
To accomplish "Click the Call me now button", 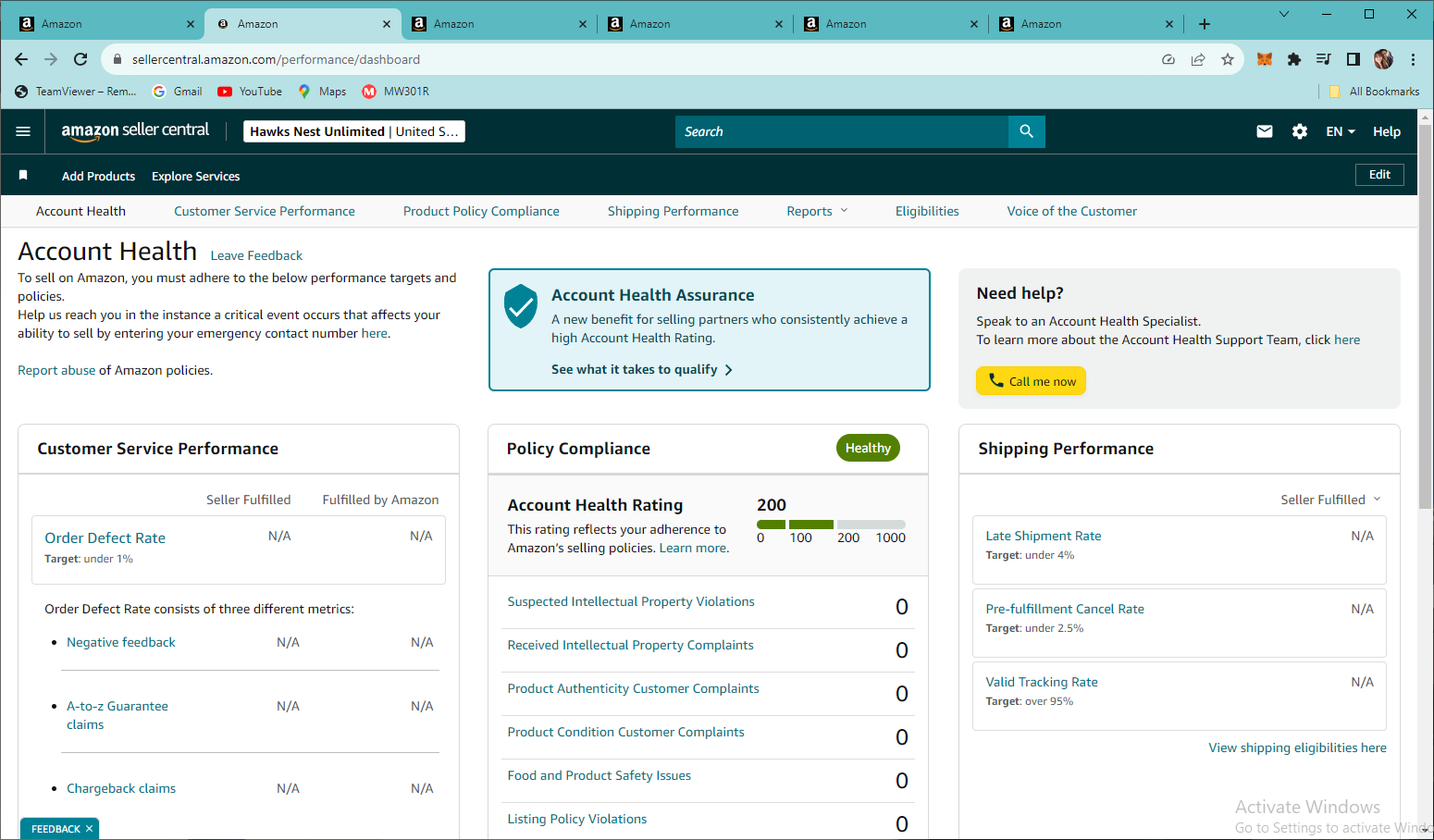I will pos(1032,381).
